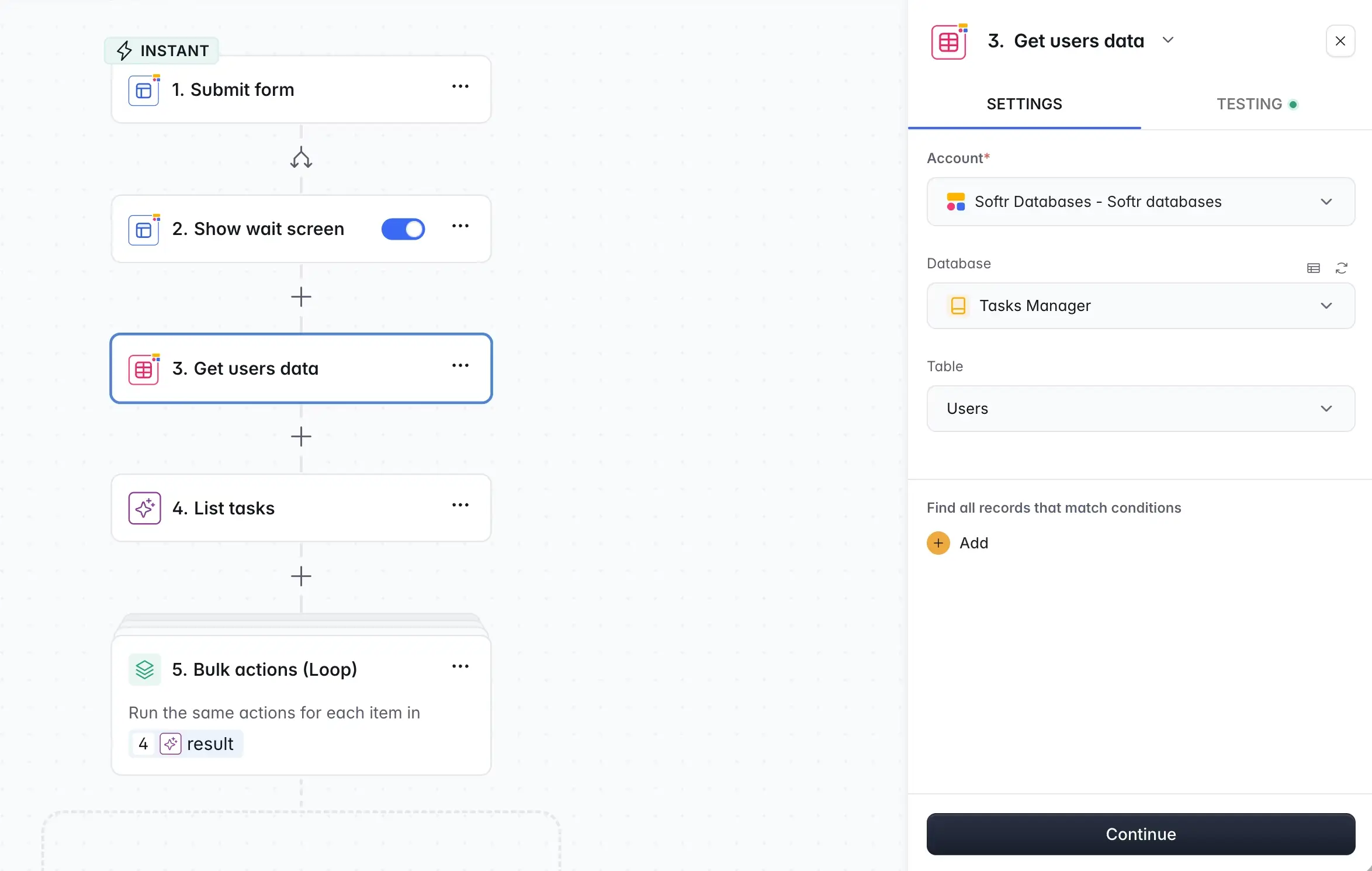The width and height of the screenshot is (1372, 871).
Task: Toggle off Show wait screen
Action: [x=403, y=229]
